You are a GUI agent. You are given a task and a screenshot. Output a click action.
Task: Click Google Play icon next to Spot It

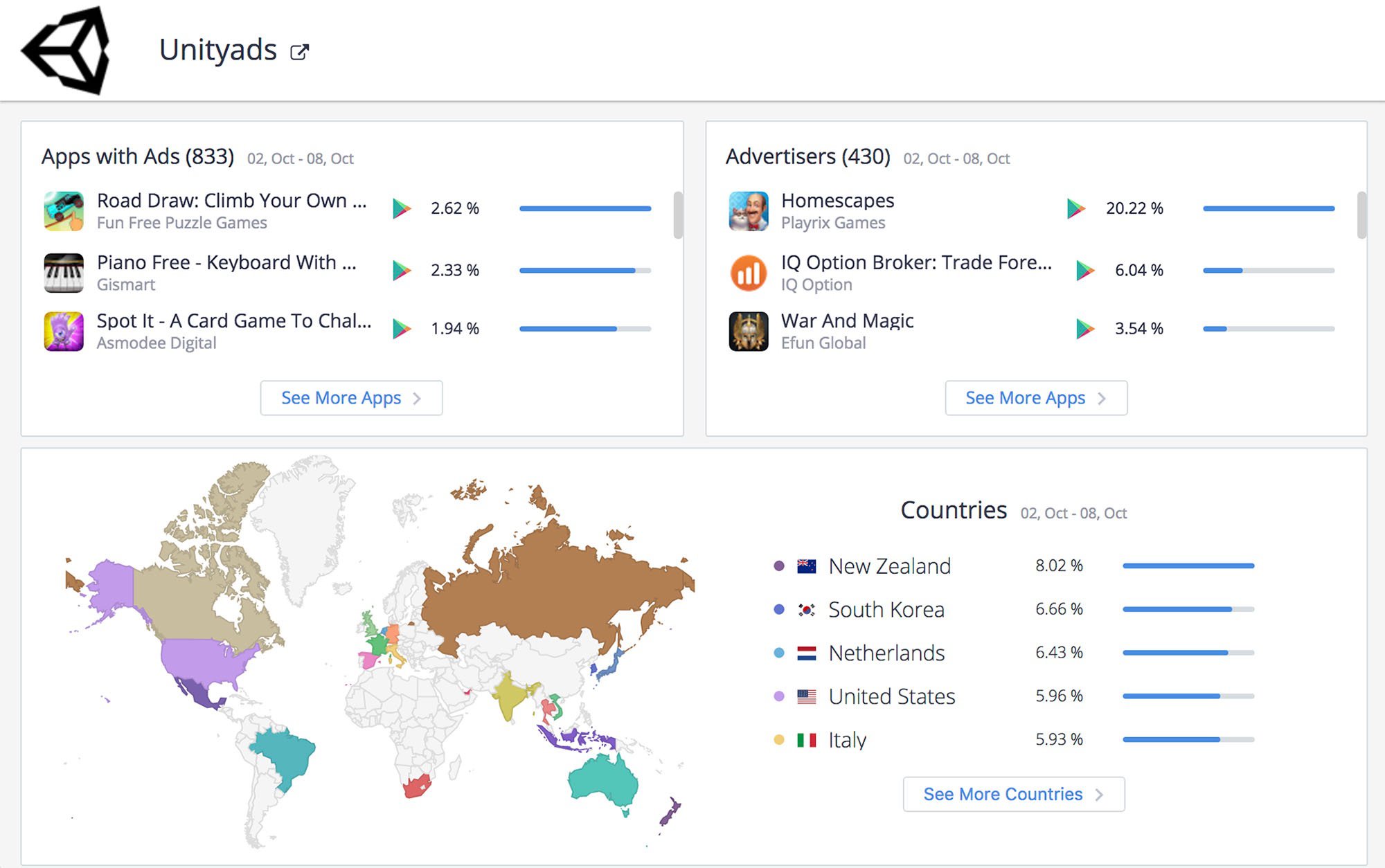point(402,329)
